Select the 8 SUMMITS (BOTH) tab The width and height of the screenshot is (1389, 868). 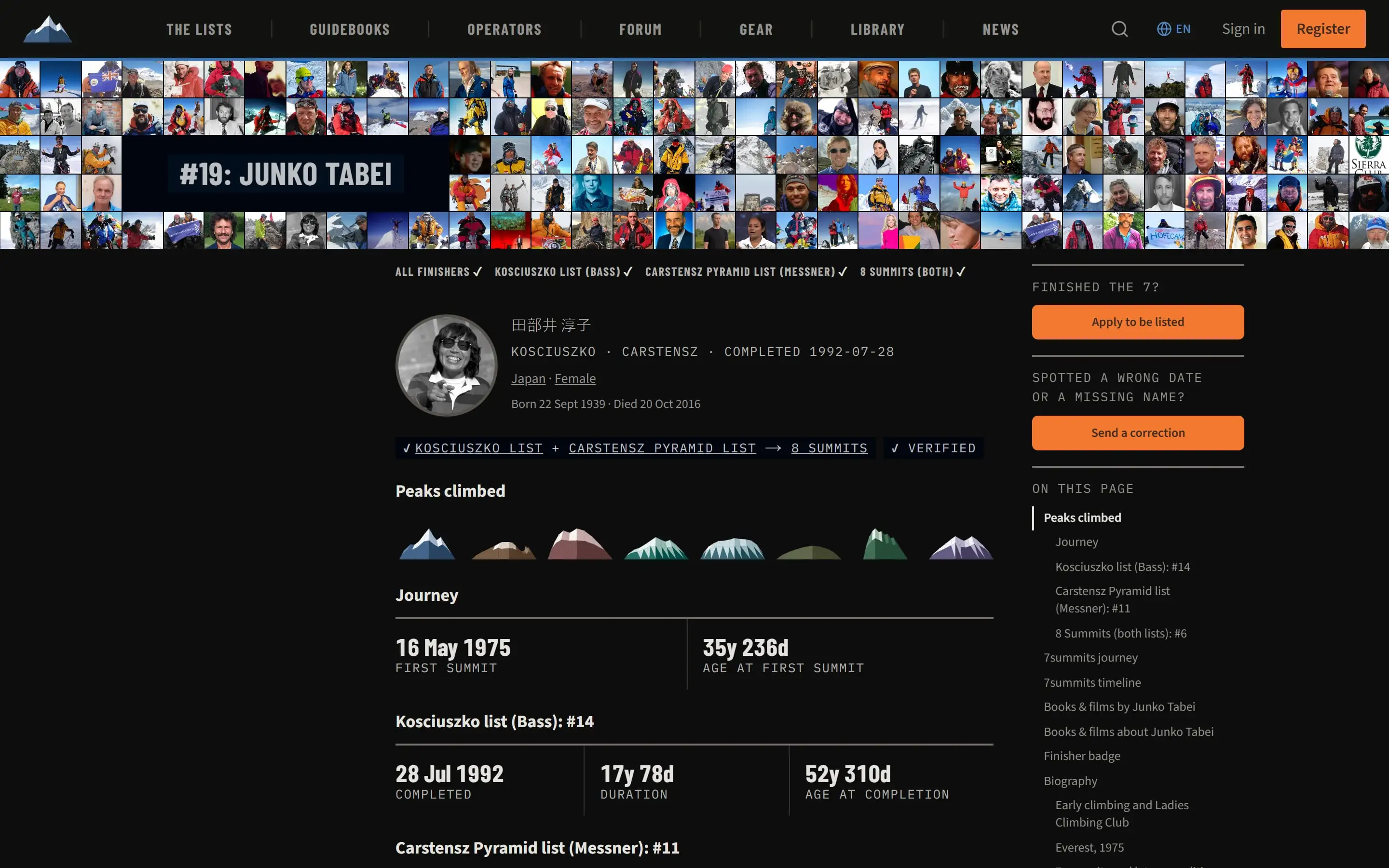click(912, 271)
